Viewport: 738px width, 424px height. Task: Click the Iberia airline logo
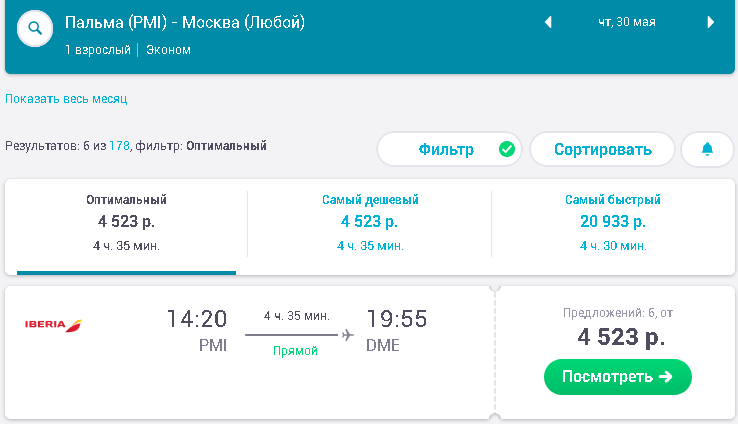click(x=53, y=325)
